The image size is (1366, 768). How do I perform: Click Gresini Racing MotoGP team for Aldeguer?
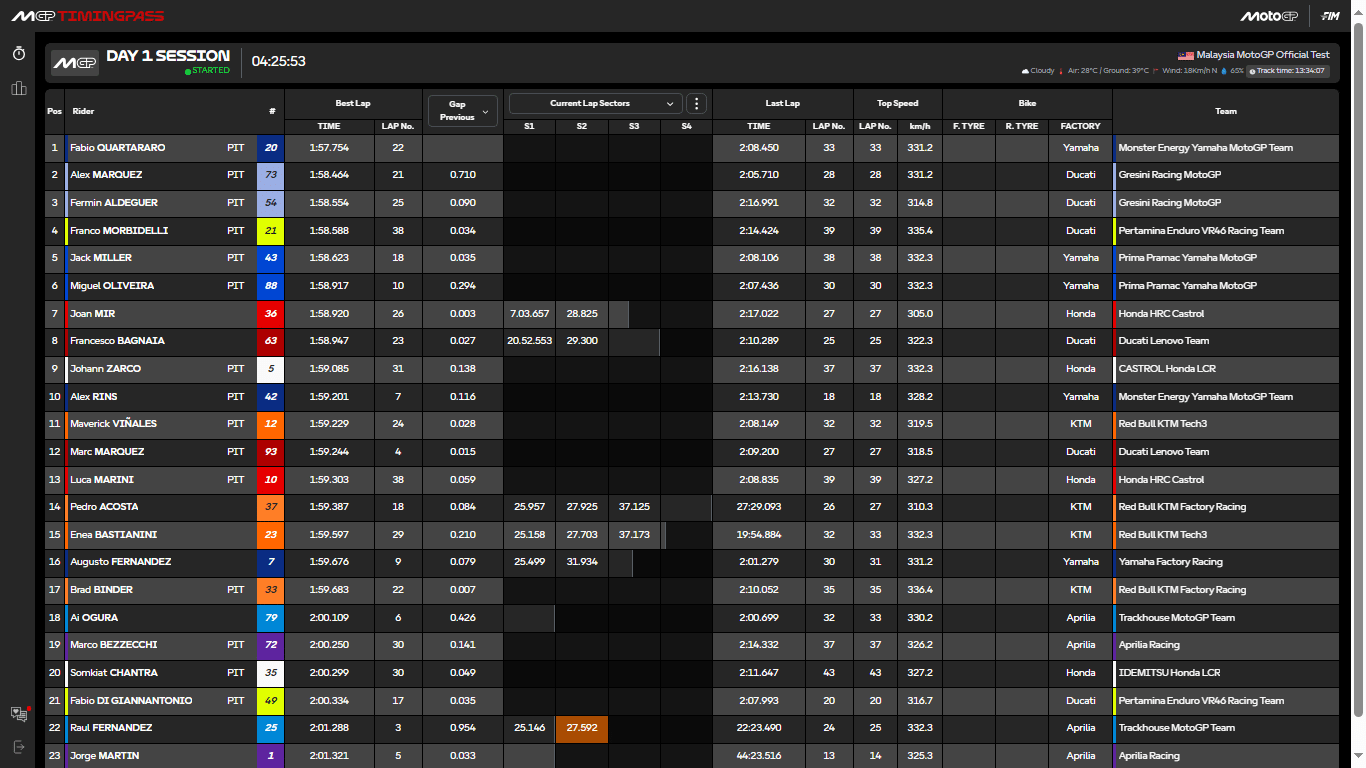[1169, 203]
